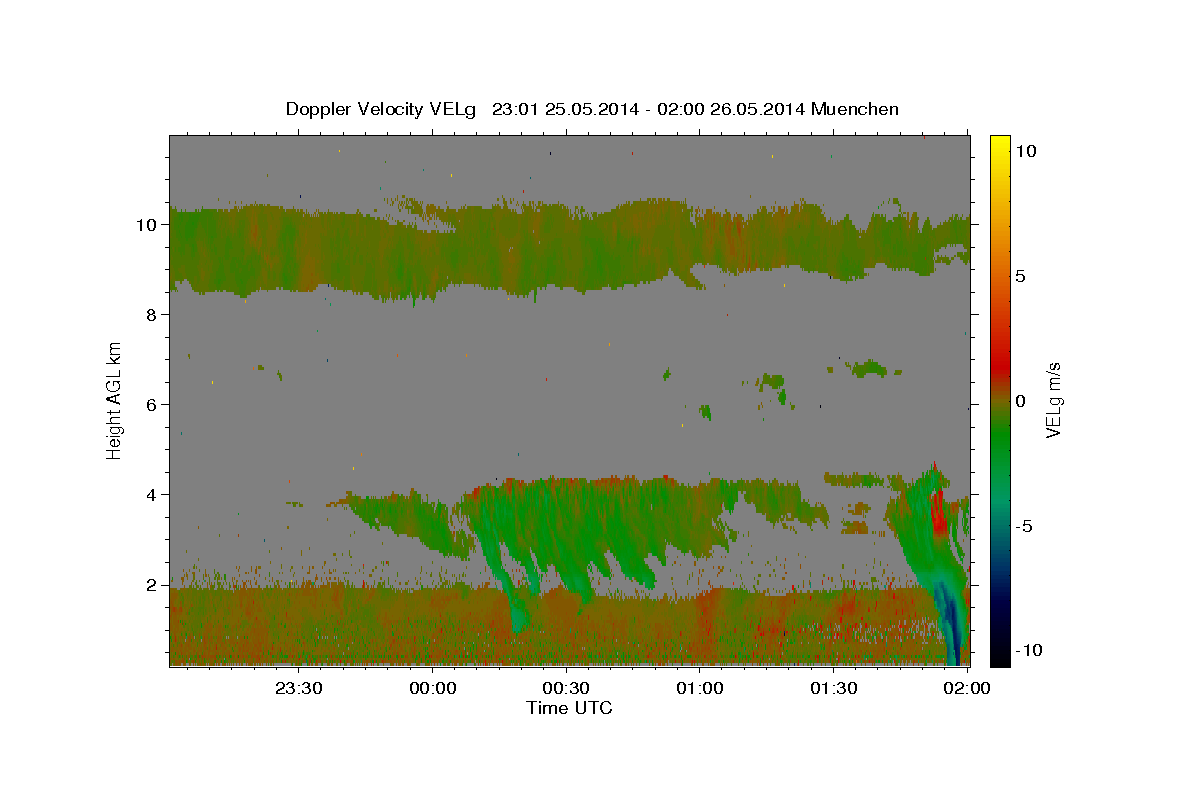Click the 00:00 time tick label

433,689
